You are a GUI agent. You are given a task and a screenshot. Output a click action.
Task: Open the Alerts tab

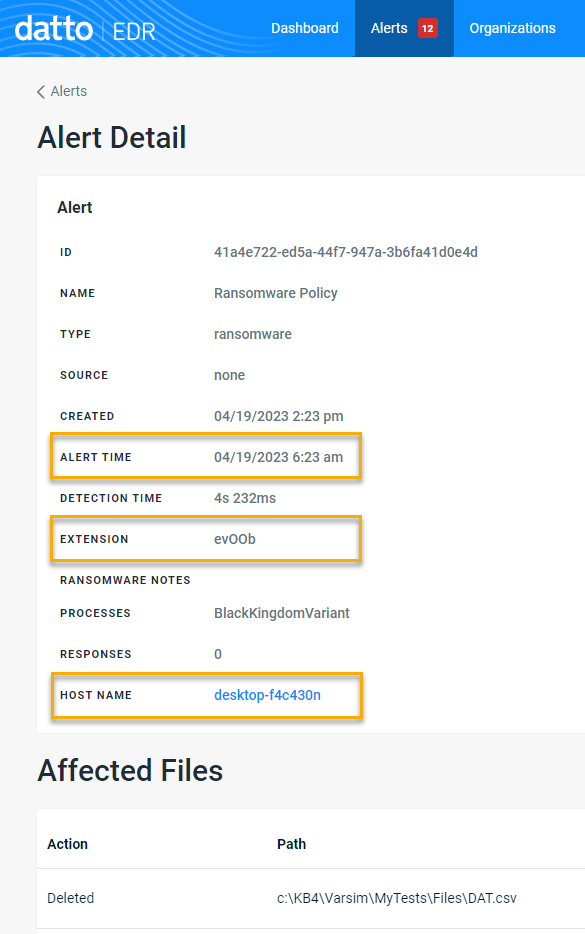(x=404, y=28)
